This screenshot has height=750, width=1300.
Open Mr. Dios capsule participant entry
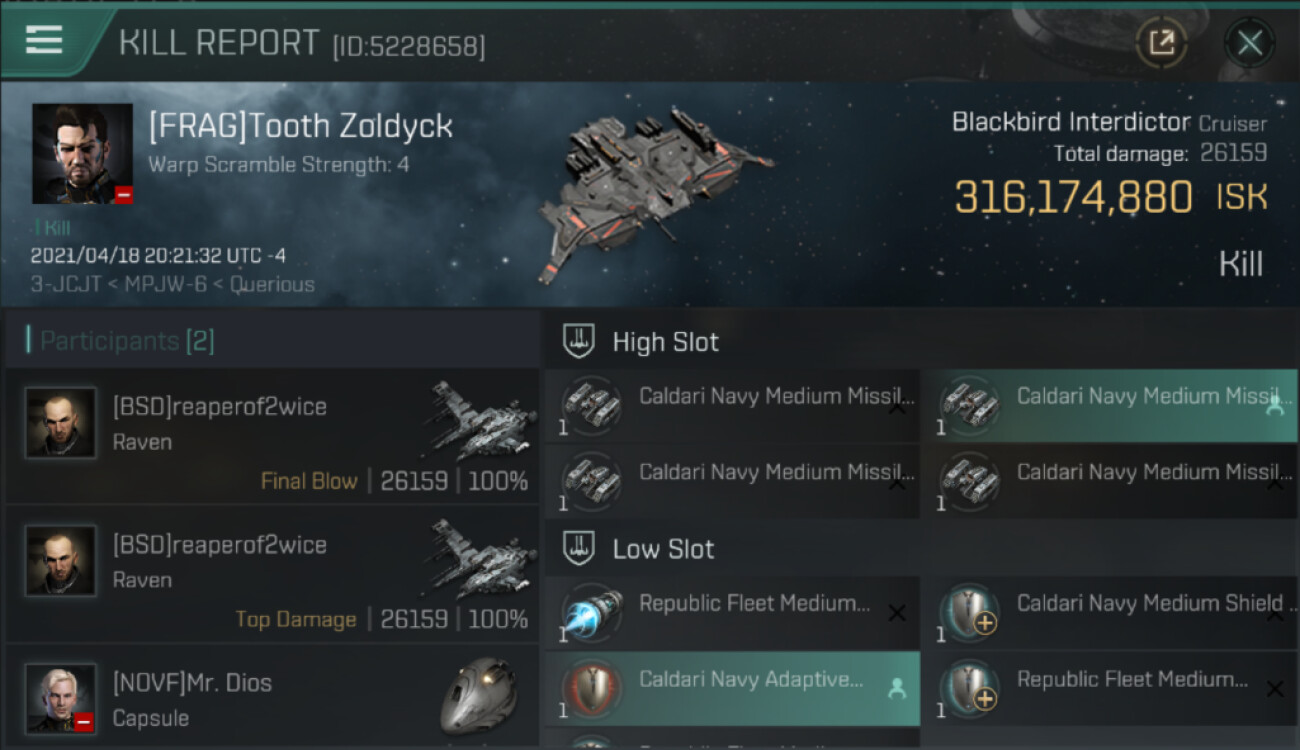pyautogui.click(x=272, y=700)
